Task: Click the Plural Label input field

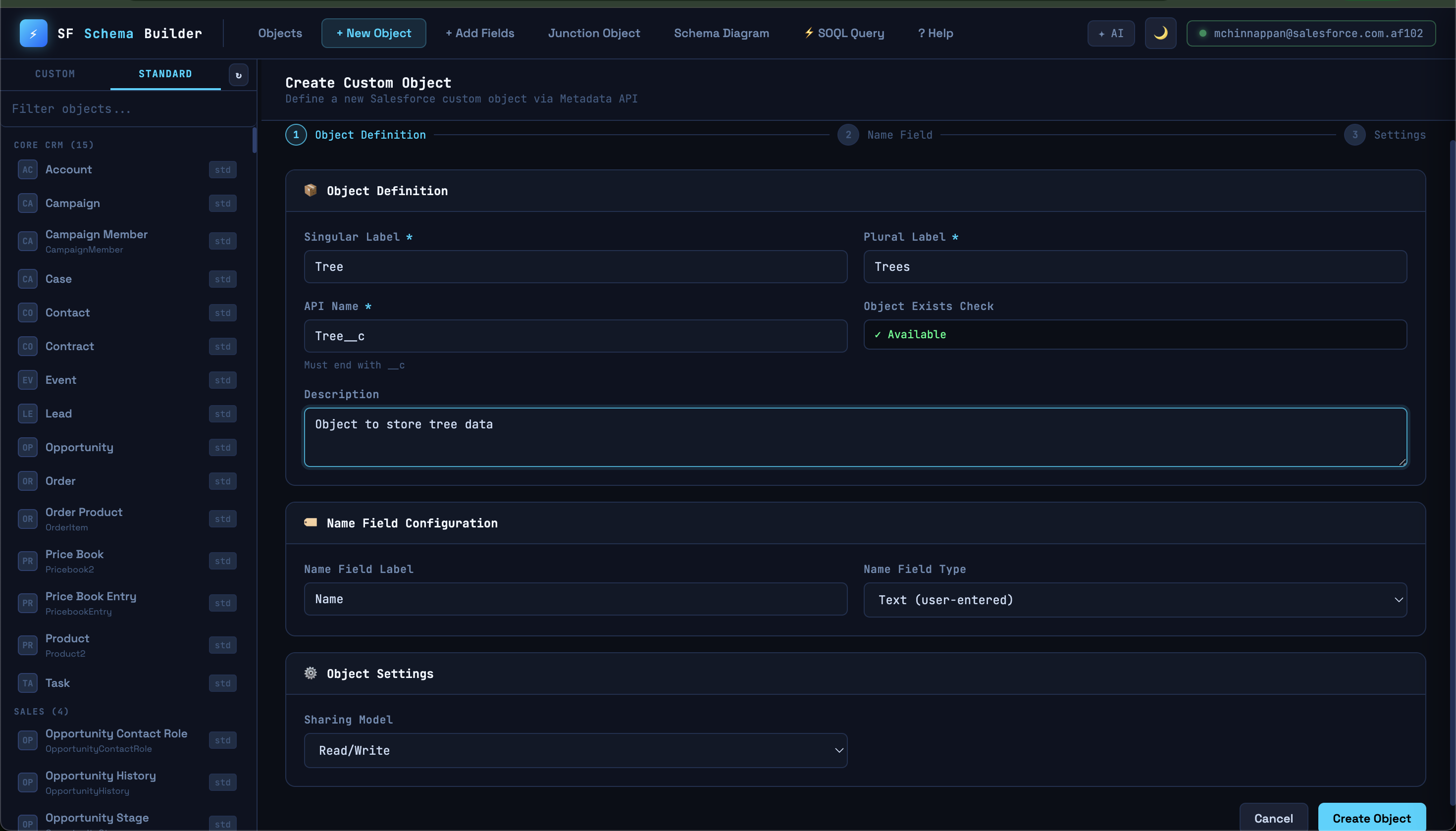Action: click(x=1135, y=266)
